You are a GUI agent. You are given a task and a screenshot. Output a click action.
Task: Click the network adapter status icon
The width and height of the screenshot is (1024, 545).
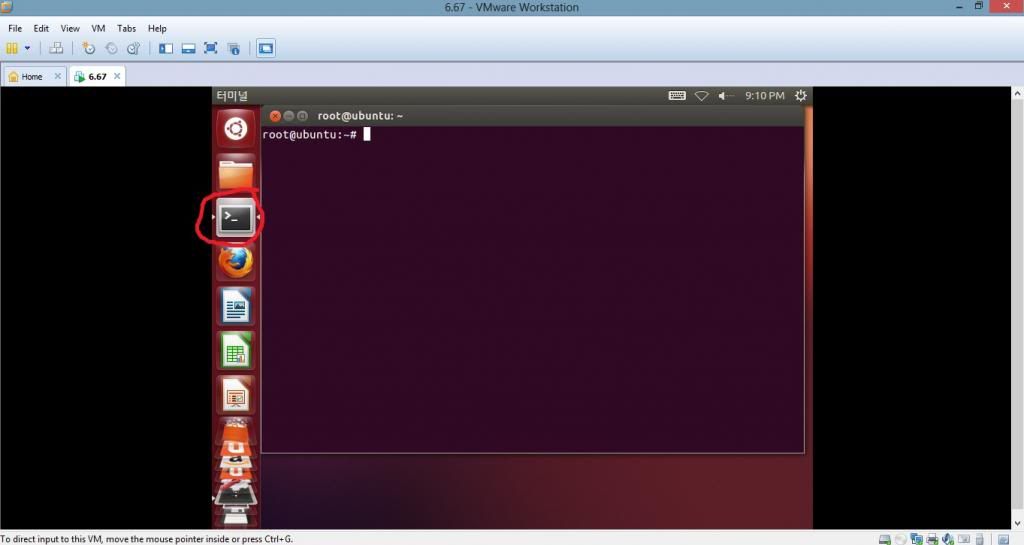tap(916, 539)
